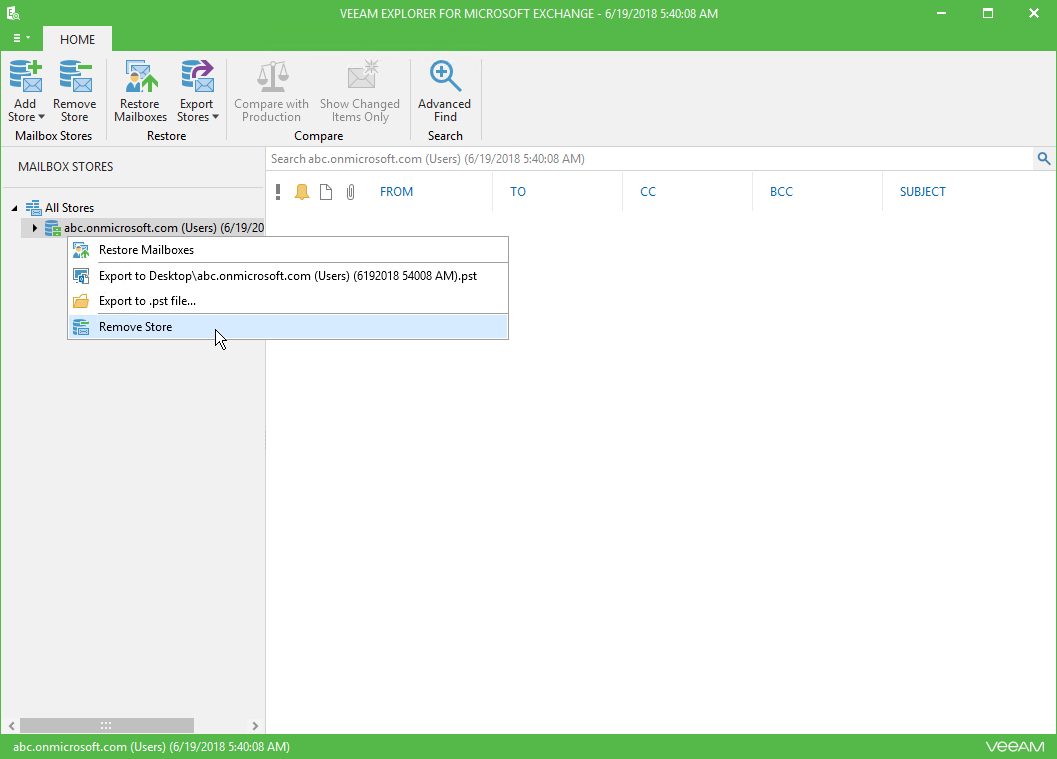
Task: Click the horizontal scrollbar thumb in stores pane
Action: pos(107,725)
